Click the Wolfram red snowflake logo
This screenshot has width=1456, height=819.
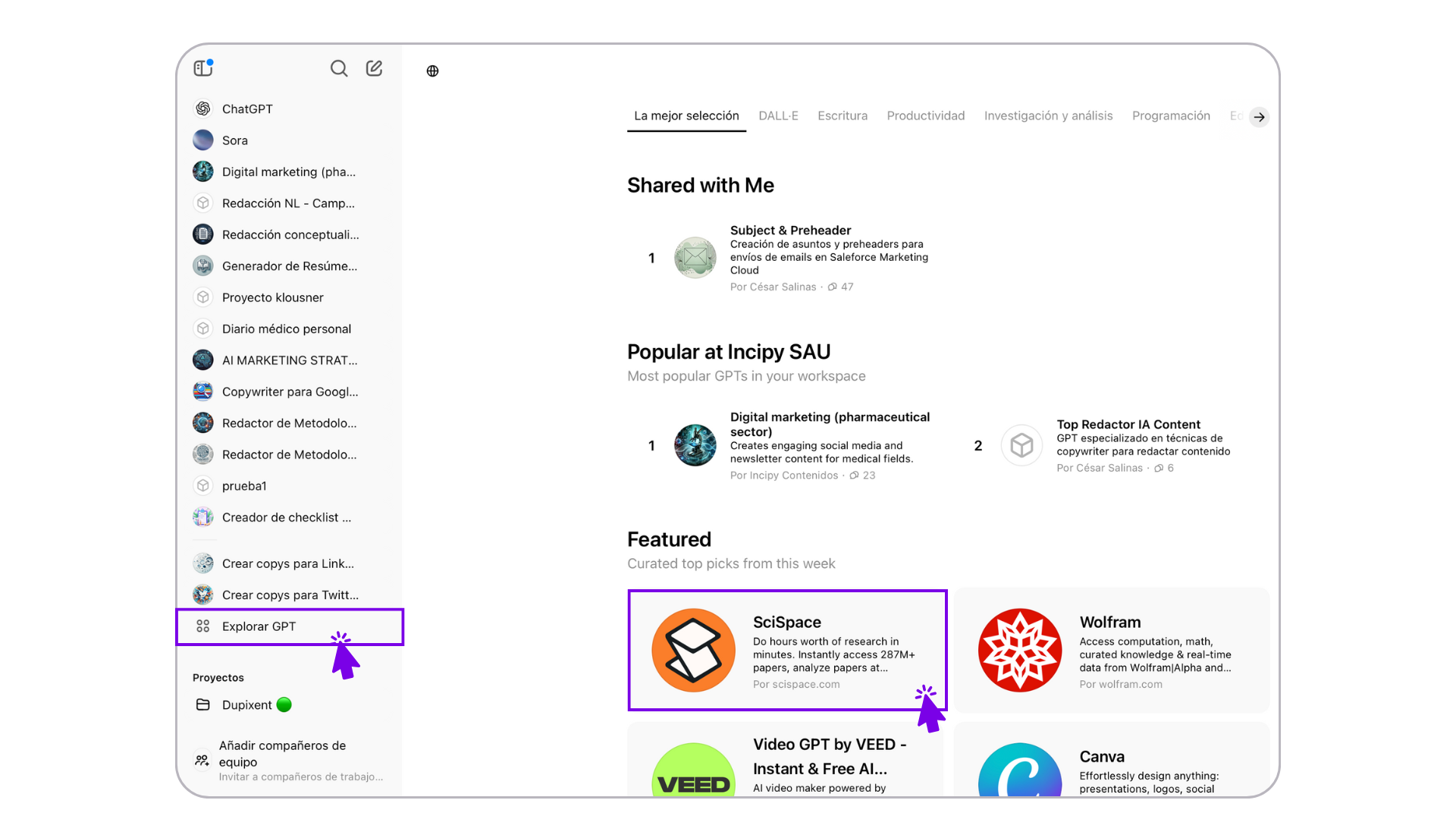(x=1020, y=650)
